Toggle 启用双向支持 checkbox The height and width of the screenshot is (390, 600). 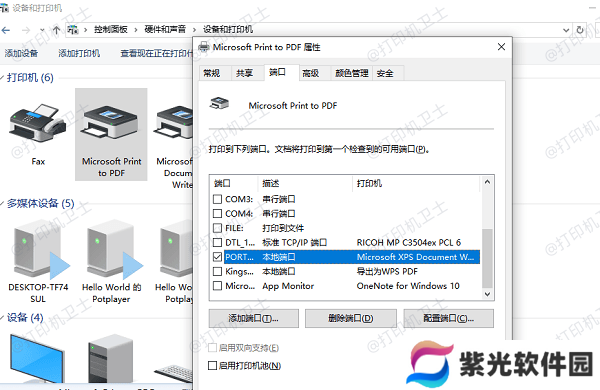click(x=212, y=348)
